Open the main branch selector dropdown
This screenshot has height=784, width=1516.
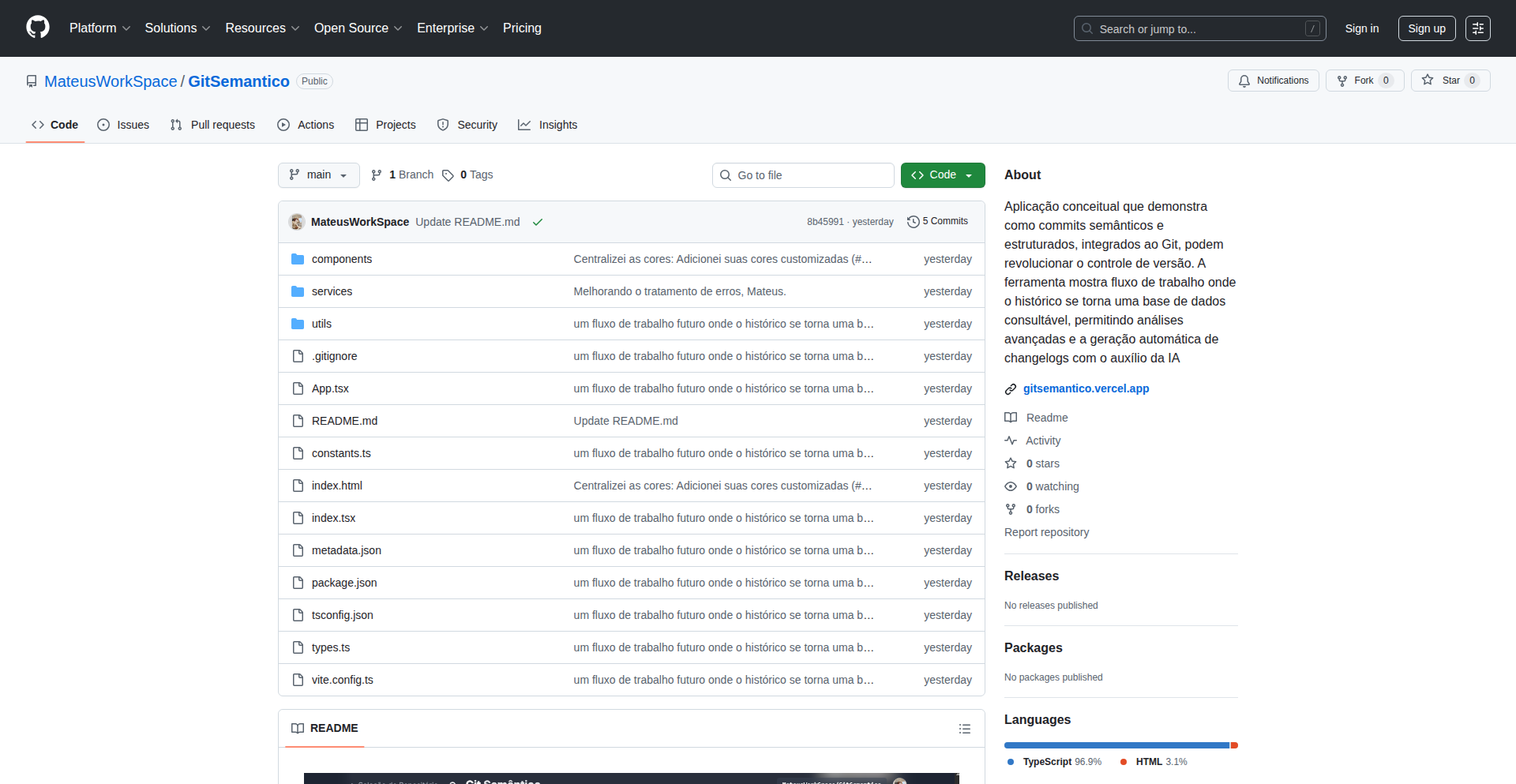click(318, 174)
